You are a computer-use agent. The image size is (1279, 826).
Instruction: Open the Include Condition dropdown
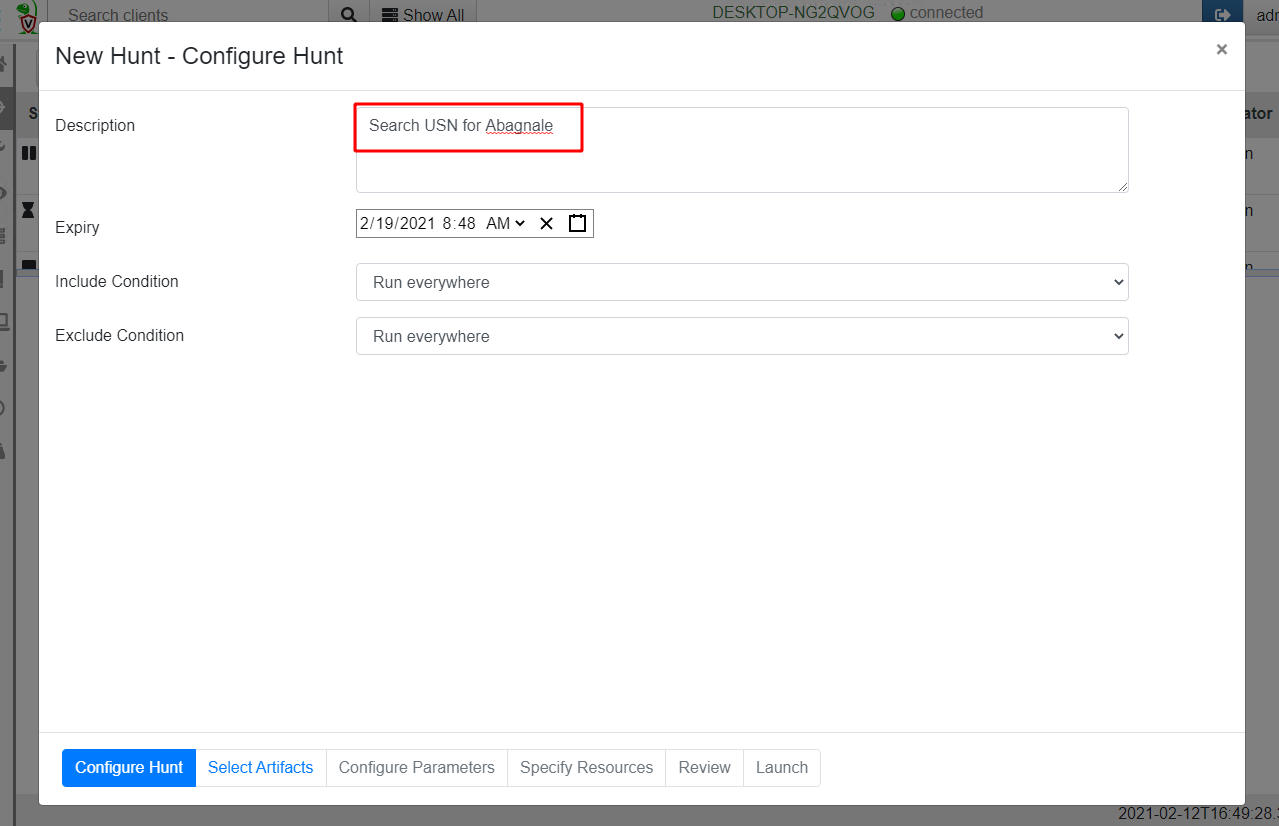point(742,282)
